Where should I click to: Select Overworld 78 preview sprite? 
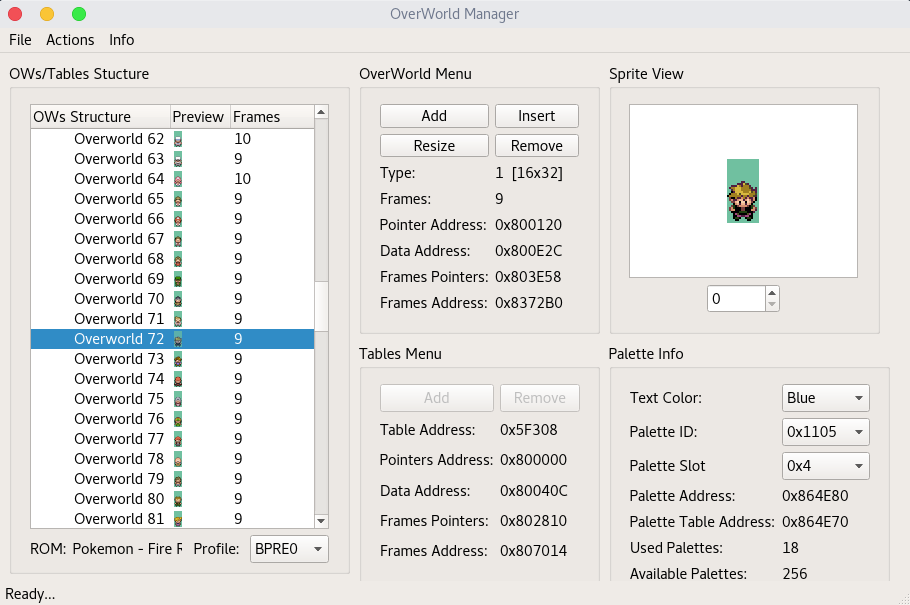coord(178,459)
